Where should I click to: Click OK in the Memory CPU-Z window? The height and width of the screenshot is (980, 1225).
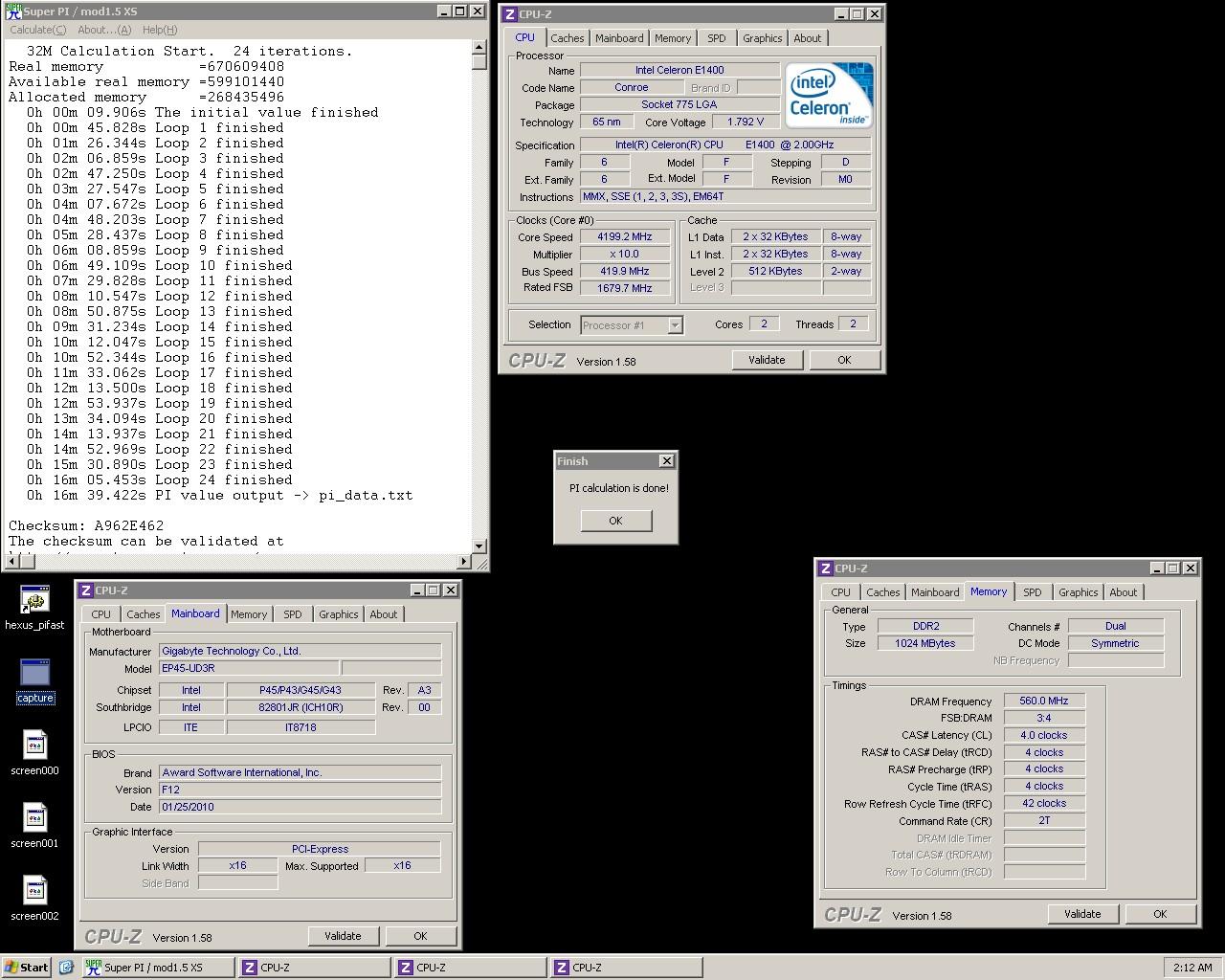click(x=1160, y=914)
